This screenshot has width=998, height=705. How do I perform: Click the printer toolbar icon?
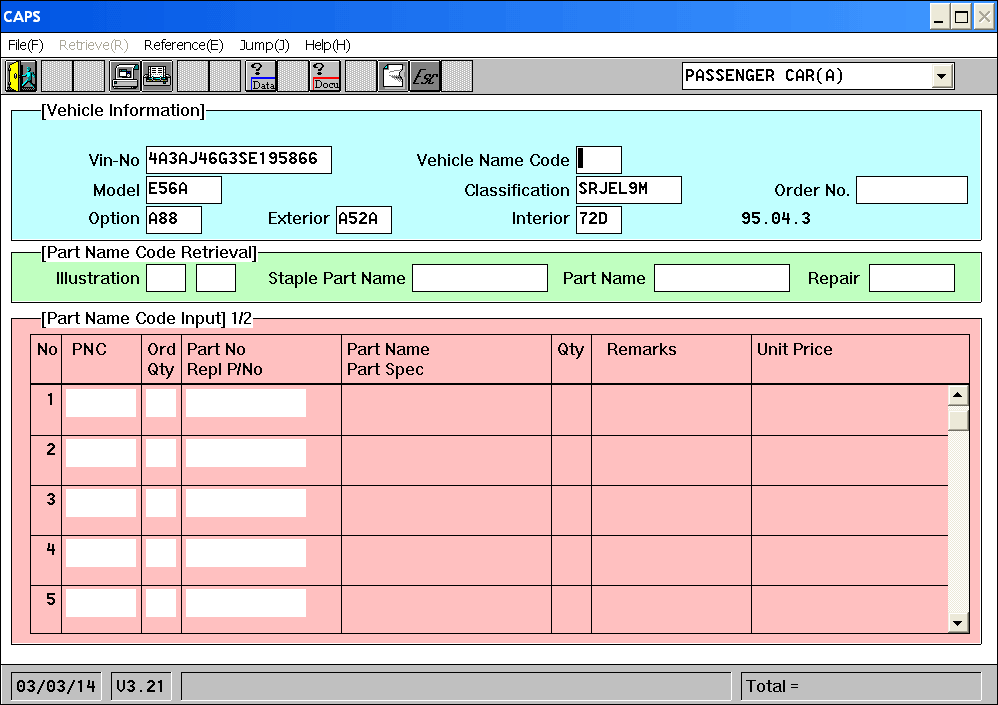(157, 76)
